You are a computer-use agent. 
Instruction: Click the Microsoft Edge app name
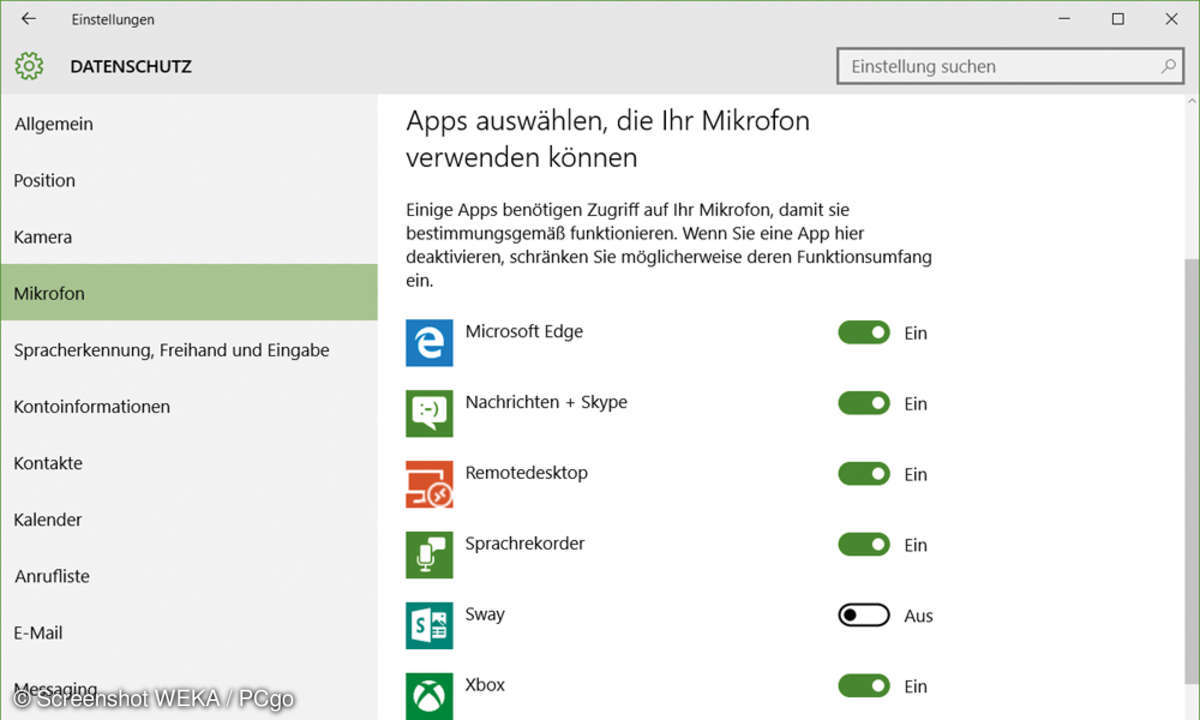[x=524, y=331]
